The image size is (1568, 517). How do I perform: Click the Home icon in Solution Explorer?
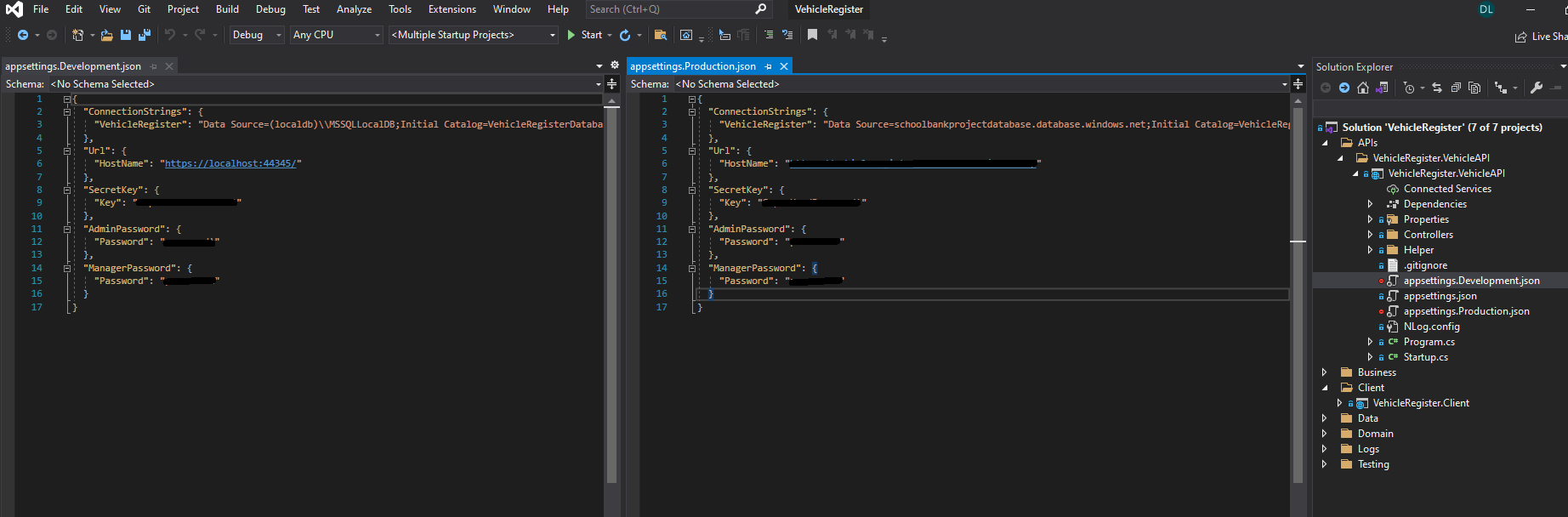click(x=1363, y=88)
